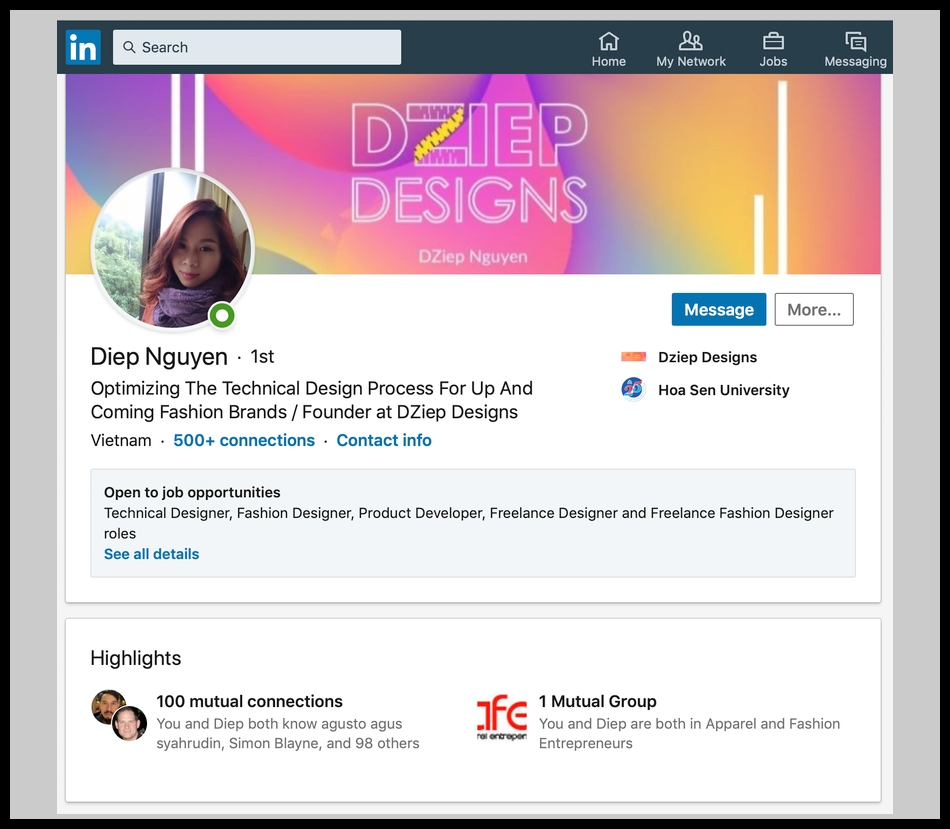Open the Messaging icon
The image size is (950, 829).
[855, 41]
